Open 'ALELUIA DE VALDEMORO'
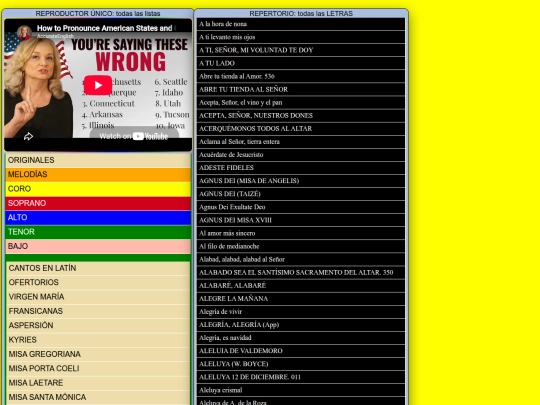The width and height of the screenshot is (540, 405). pos(301,351)
